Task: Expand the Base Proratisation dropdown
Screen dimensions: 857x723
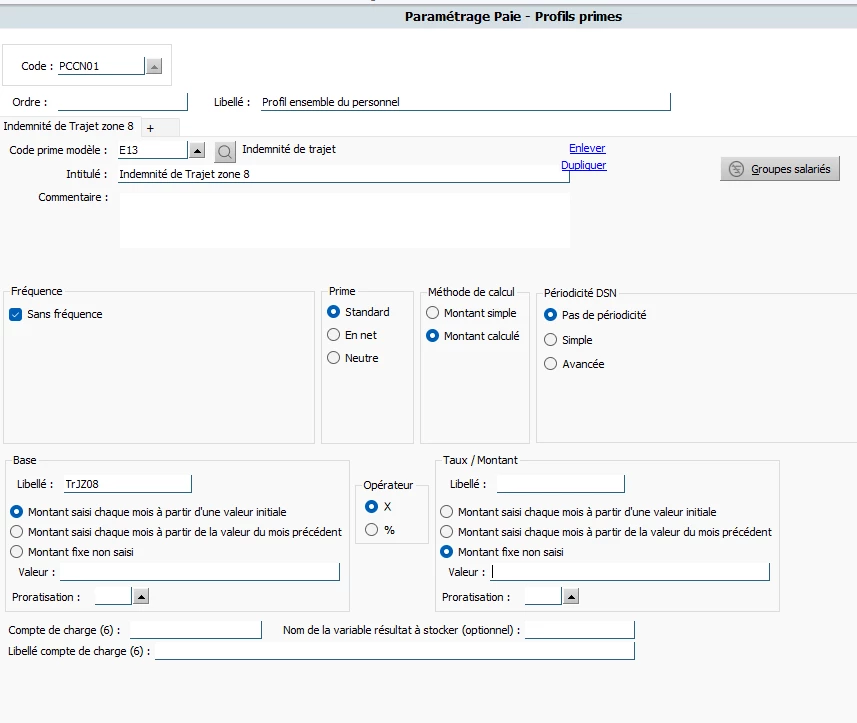Action: [141, 596]
